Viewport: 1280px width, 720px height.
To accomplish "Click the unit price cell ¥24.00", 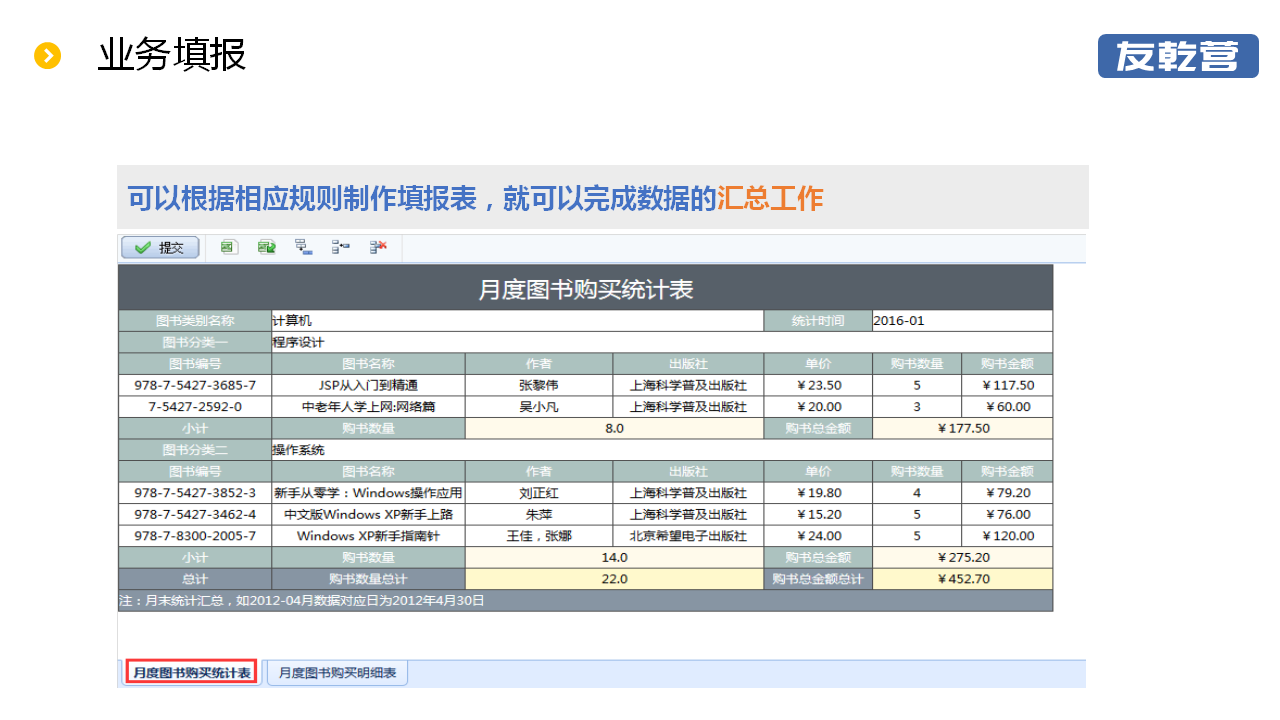I will click(818, 536).
